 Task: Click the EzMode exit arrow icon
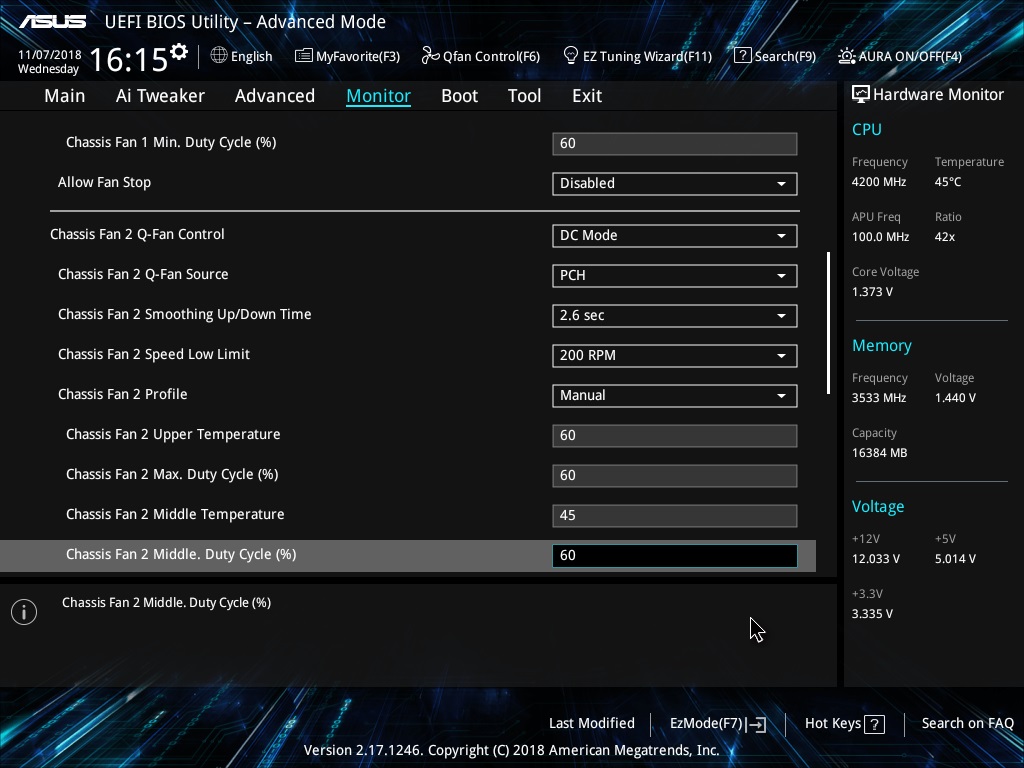(x=756, y=724)
